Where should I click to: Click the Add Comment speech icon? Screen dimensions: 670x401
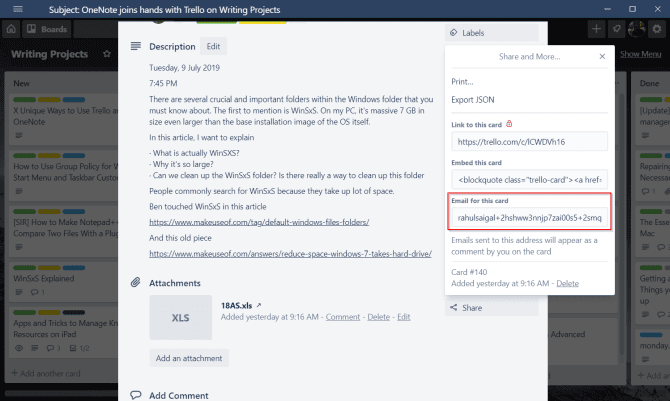pos(135,395)
